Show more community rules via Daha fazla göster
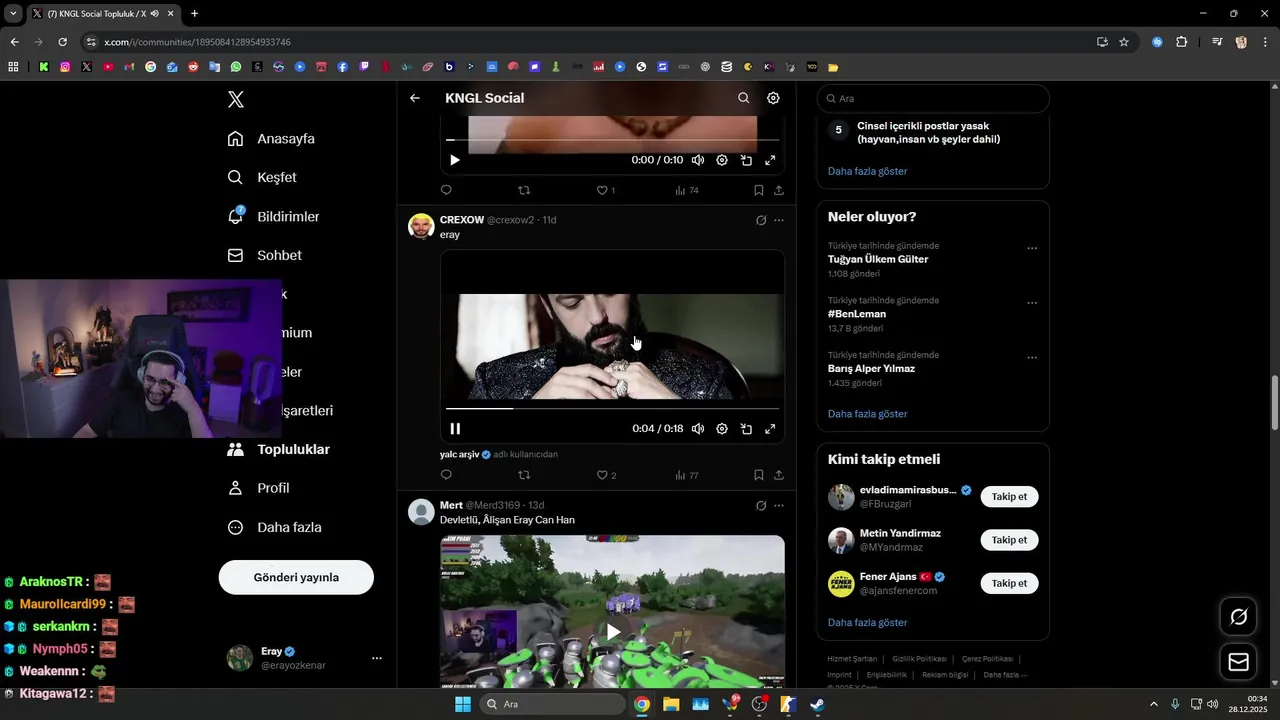1280x720 pixels. 868,171
